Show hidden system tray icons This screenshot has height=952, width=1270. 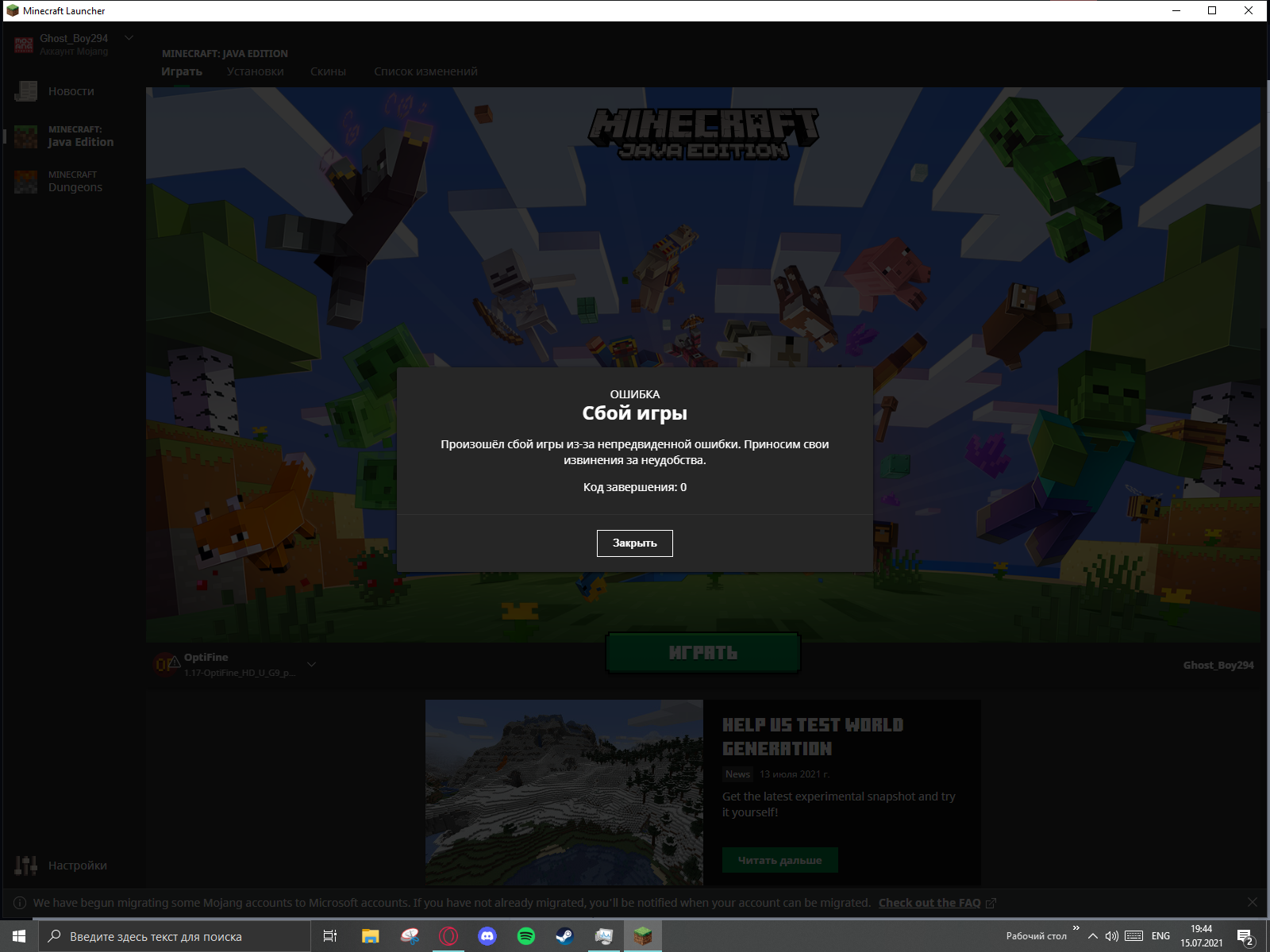point(1093,936)
